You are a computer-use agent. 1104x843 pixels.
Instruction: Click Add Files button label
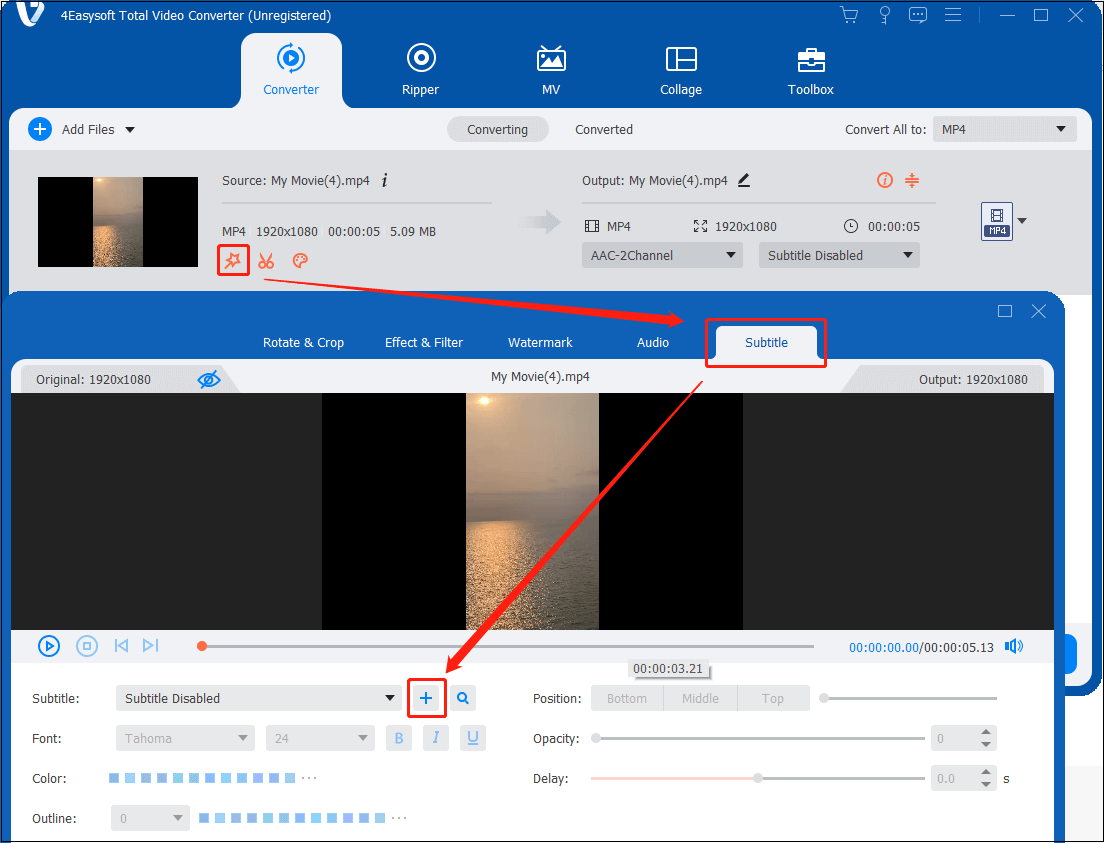(88, 130)
